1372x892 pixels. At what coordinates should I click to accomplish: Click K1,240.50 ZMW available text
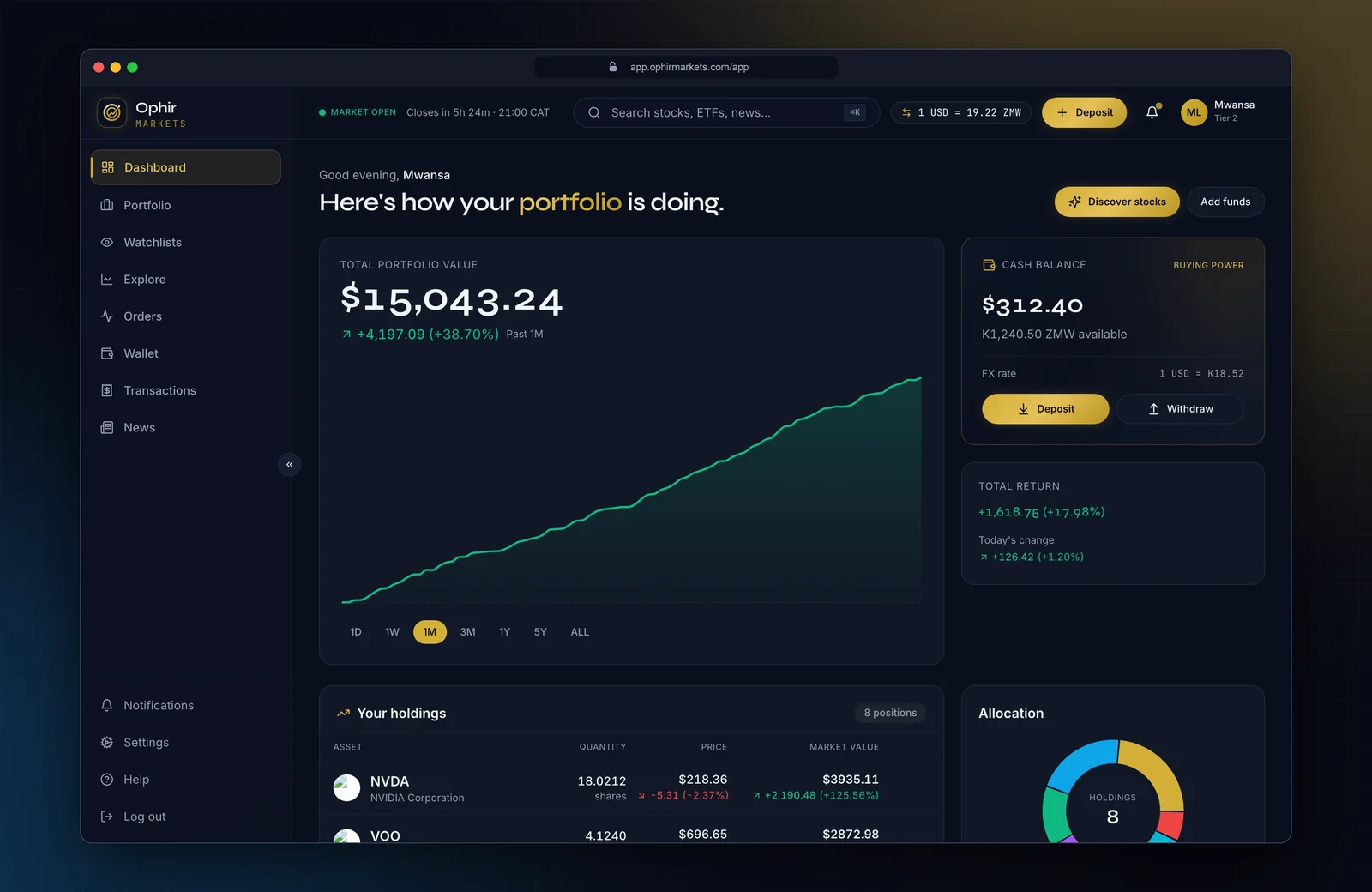click(1055, 334)
